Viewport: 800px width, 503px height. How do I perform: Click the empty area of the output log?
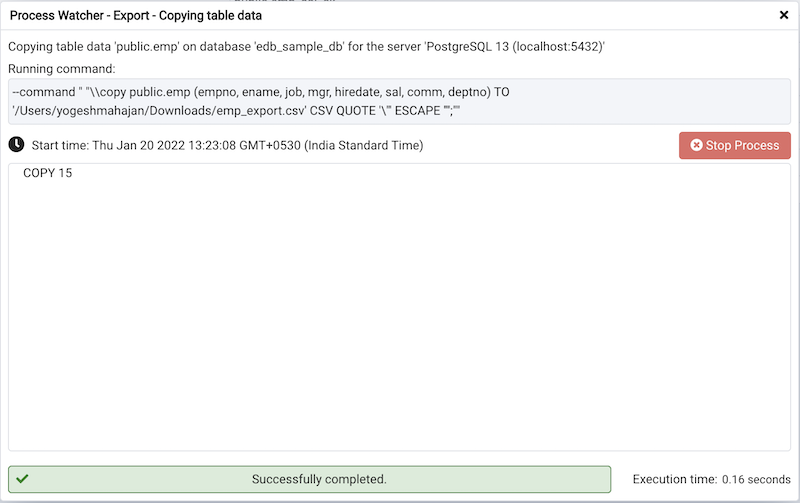(400, 320)
